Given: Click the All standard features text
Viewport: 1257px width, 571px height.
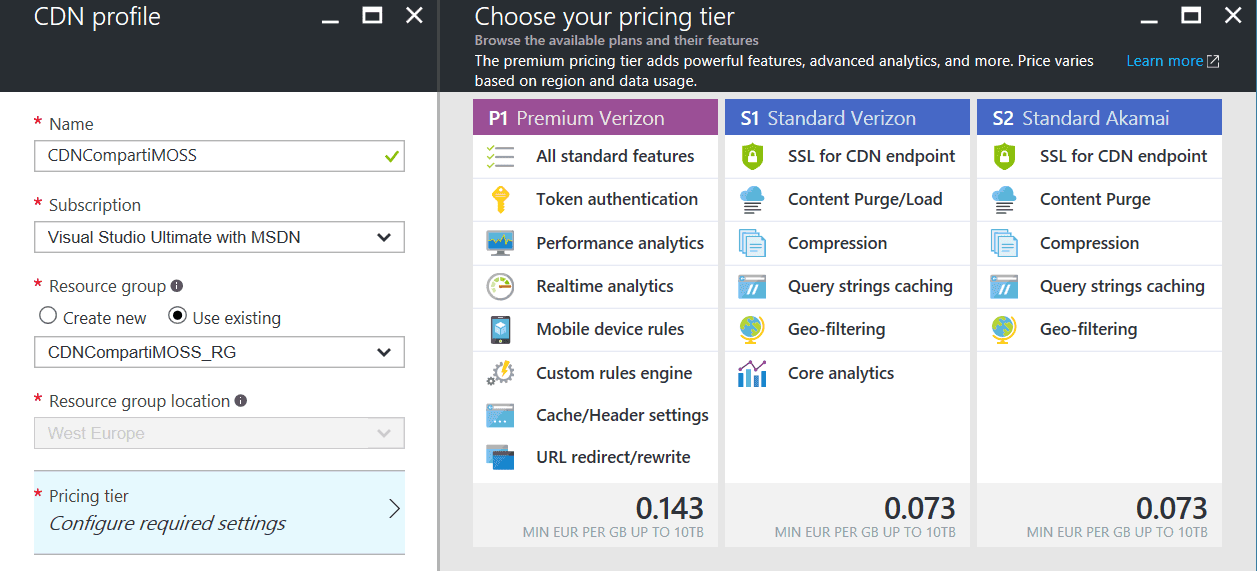Looking at the screenshot, I should [x=615, y=156].
